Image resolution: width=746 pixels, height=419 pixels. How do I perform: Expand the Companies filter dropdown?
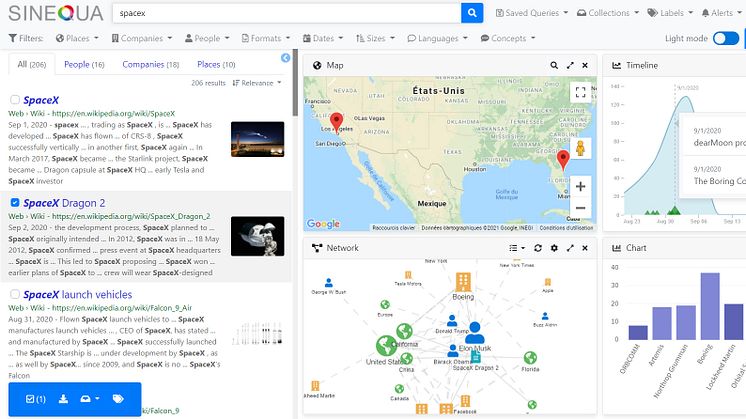pyautogui.click(x=142, y=38)
